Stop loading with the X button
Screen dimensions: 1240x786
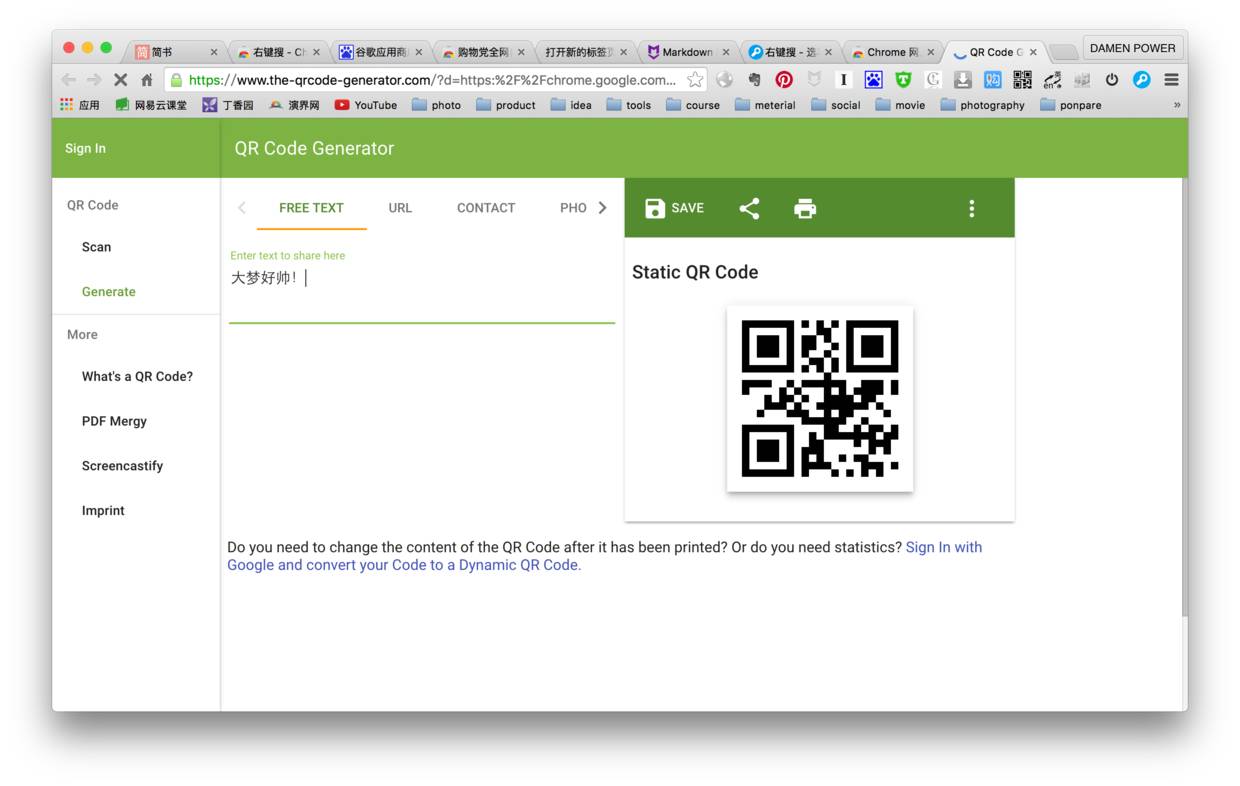pyautogui.click(x=120, y=80)
